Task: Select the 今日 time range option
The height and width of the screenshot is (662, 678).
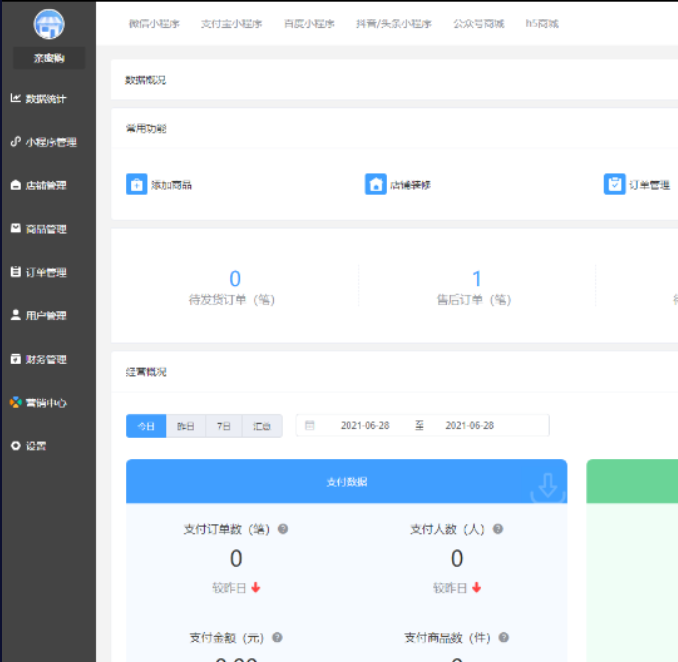Action: pyautogui.click(x=146, y=426)
